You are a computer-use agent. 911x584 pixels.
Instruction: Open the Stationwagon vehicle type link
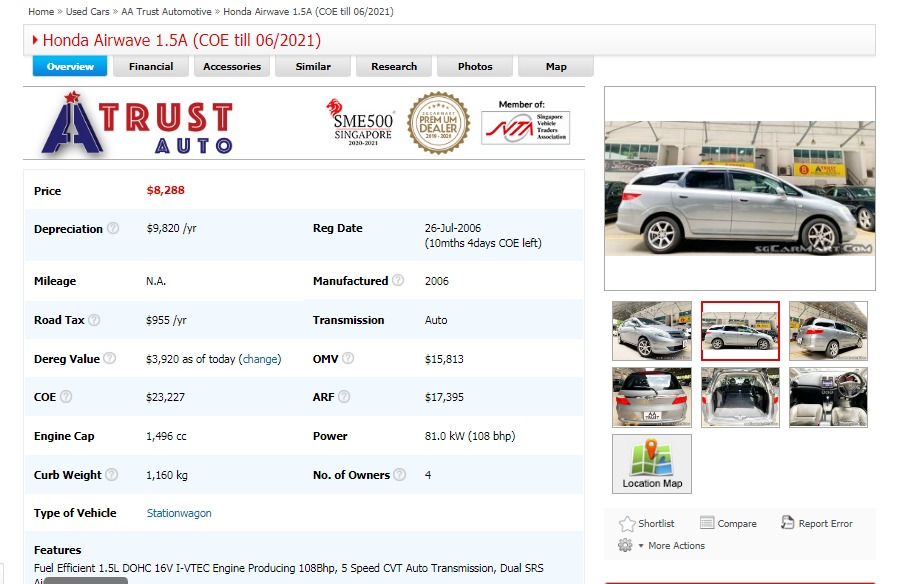click(x=179, y=513)
